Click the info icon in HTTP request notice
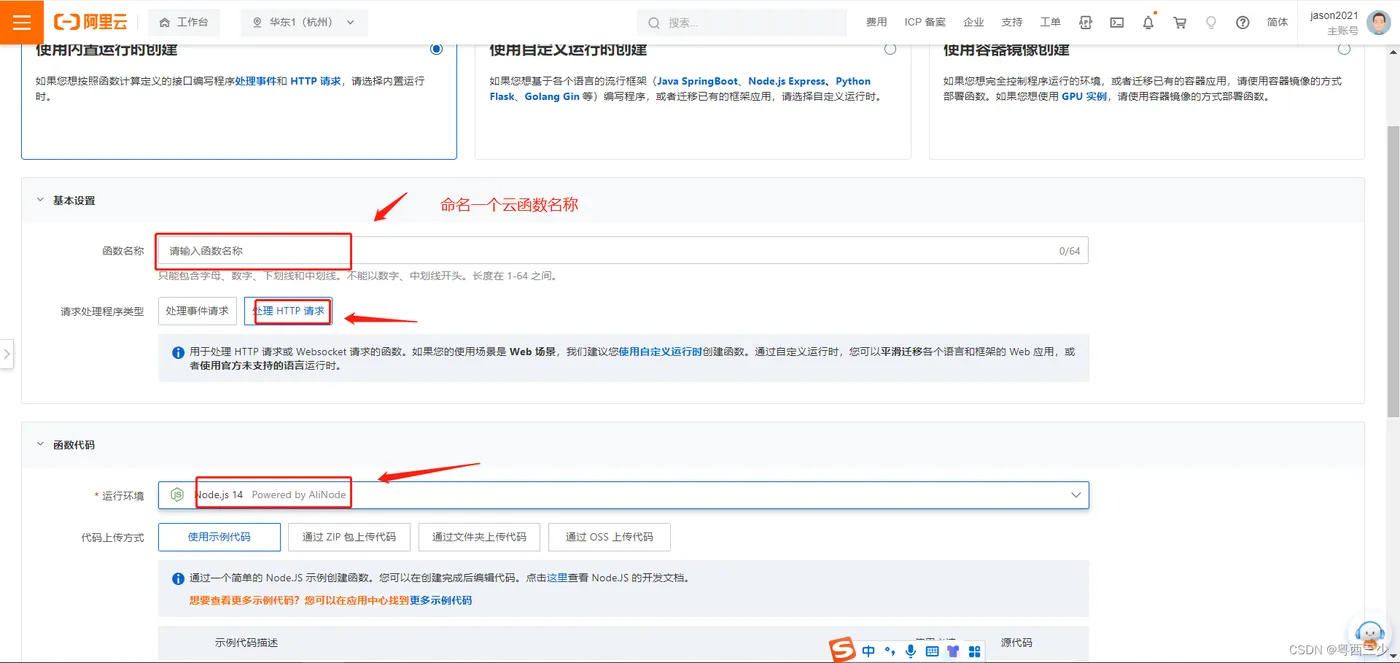The height and width of the screenshot is (663, 1400). (x=179, y=352)
